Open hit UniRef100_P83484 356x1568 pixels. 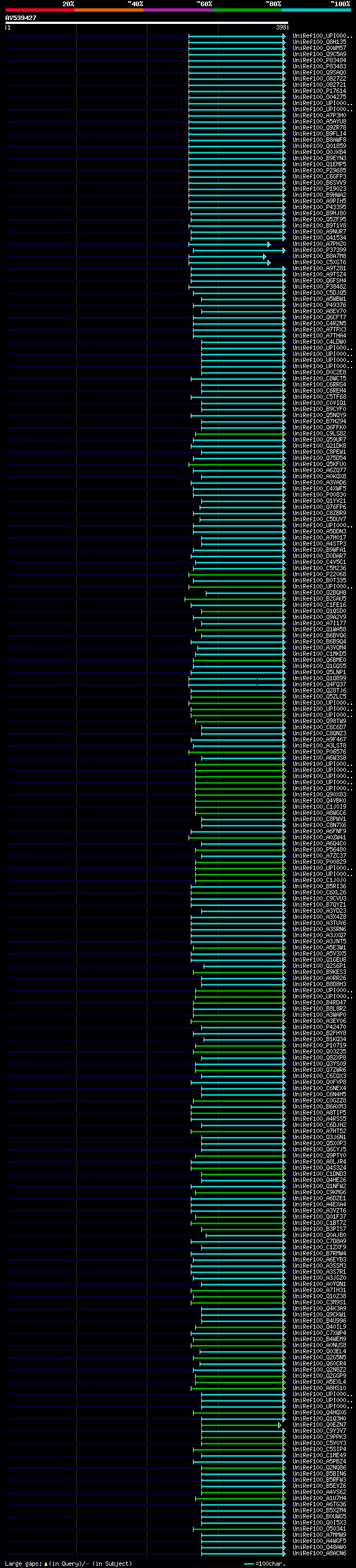pos(319,60)
